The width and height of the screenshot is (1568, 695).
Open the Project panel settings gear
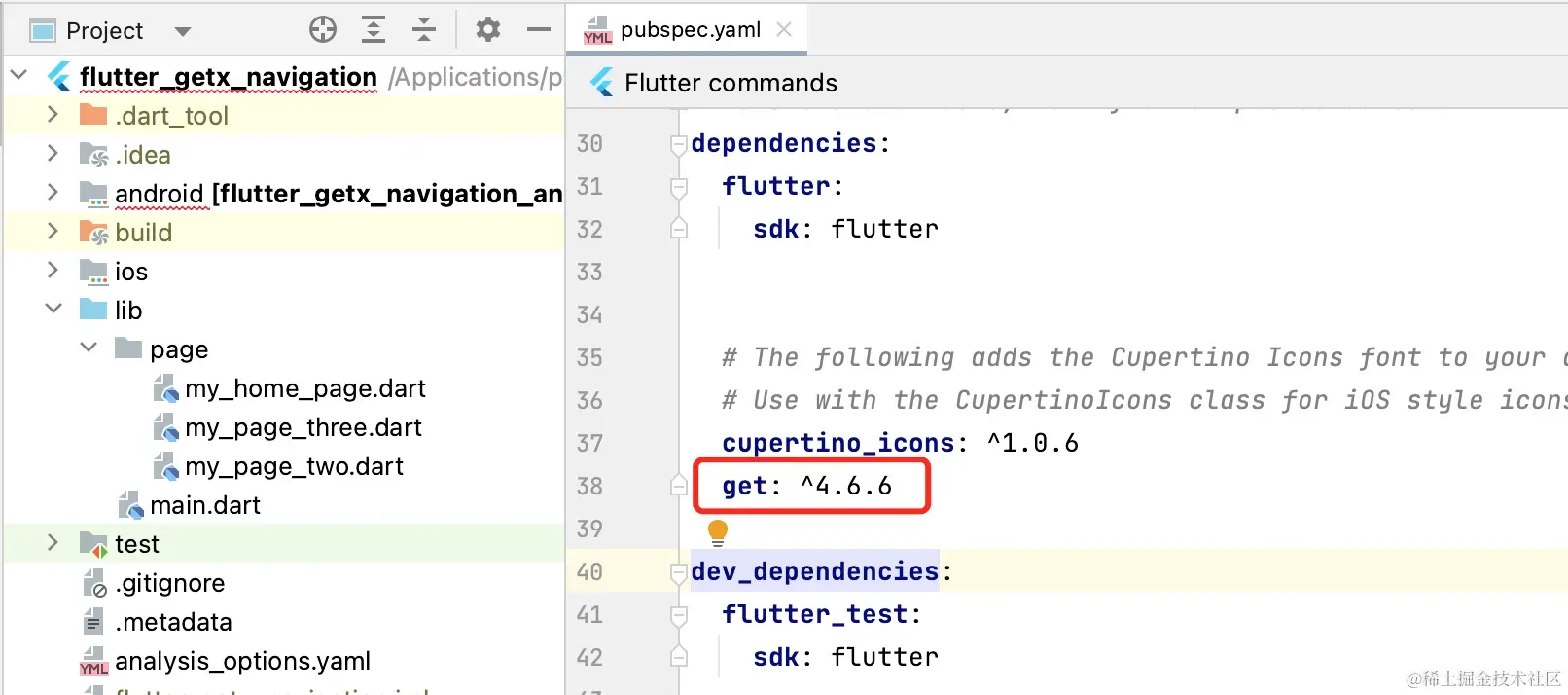pyautogui.click(x=488, y=30)
